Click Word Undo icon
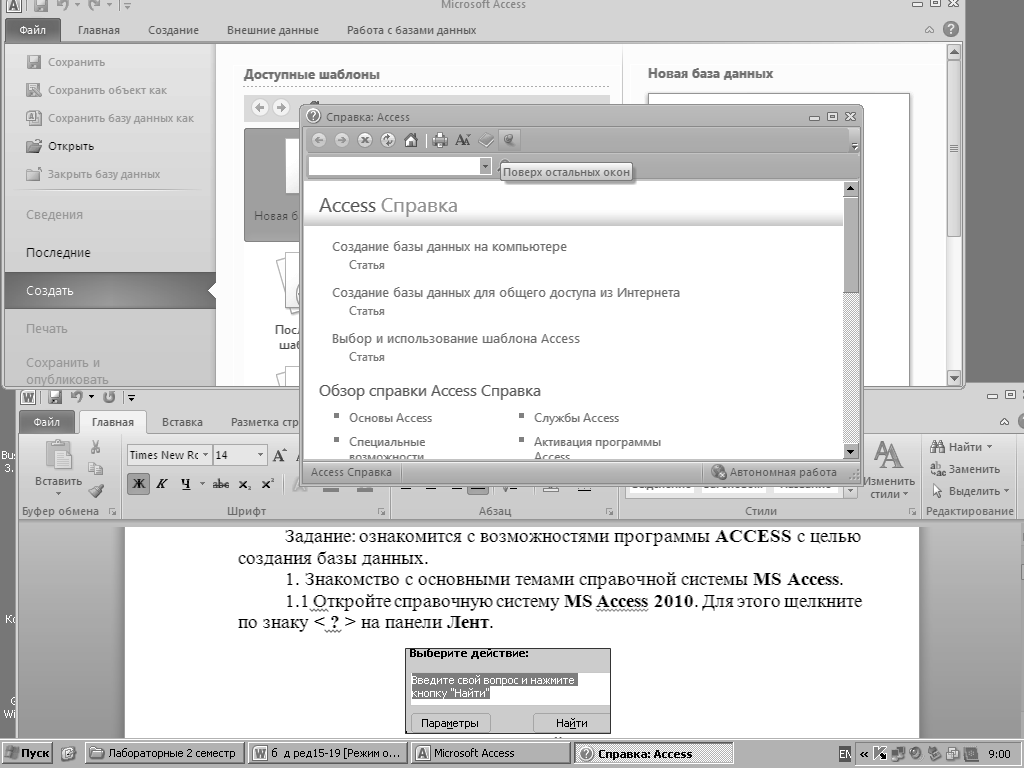The height and width of the screenshot is (768, 1024). [x=76, y=397]
